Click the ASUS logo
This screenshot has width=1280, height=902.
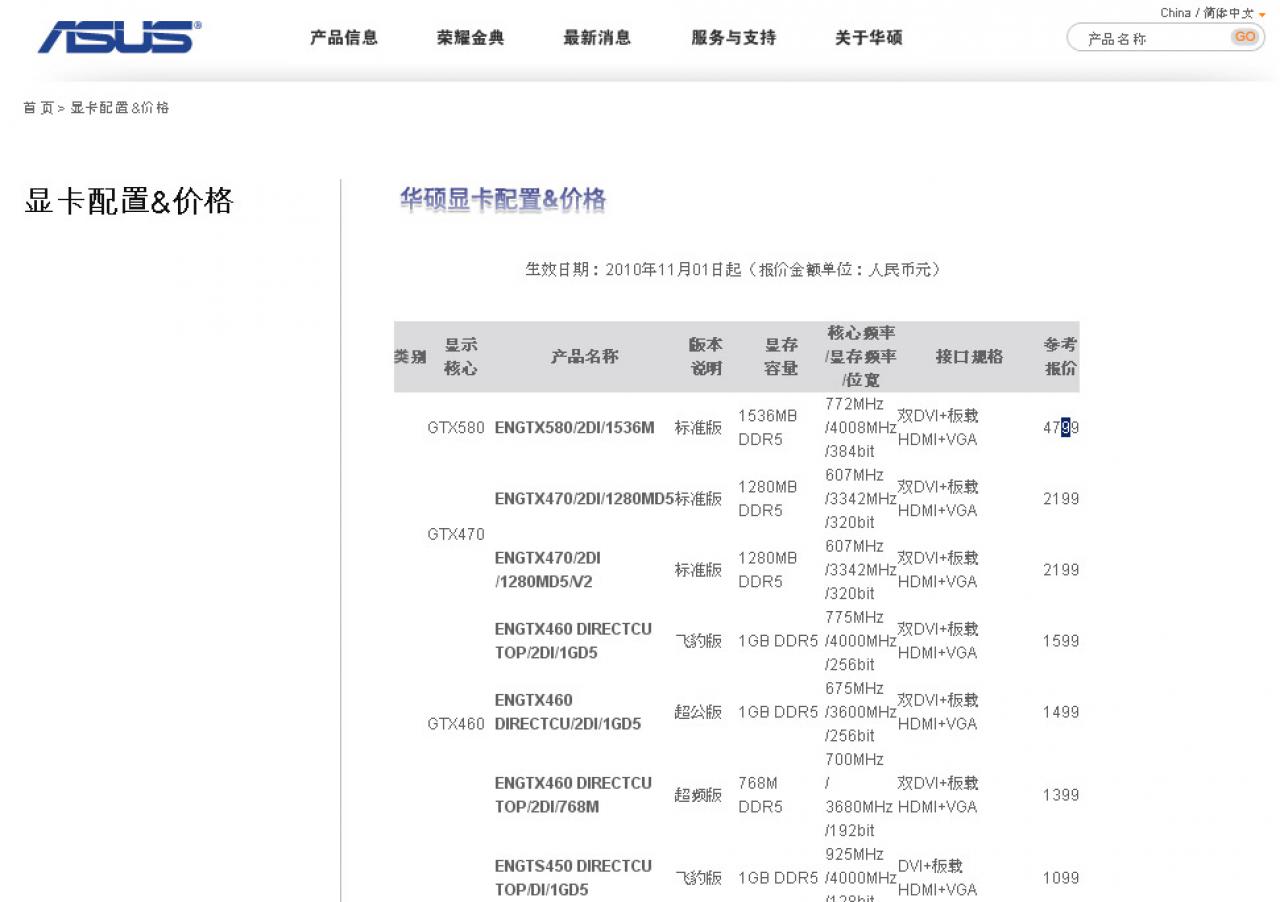pos(119,37)
